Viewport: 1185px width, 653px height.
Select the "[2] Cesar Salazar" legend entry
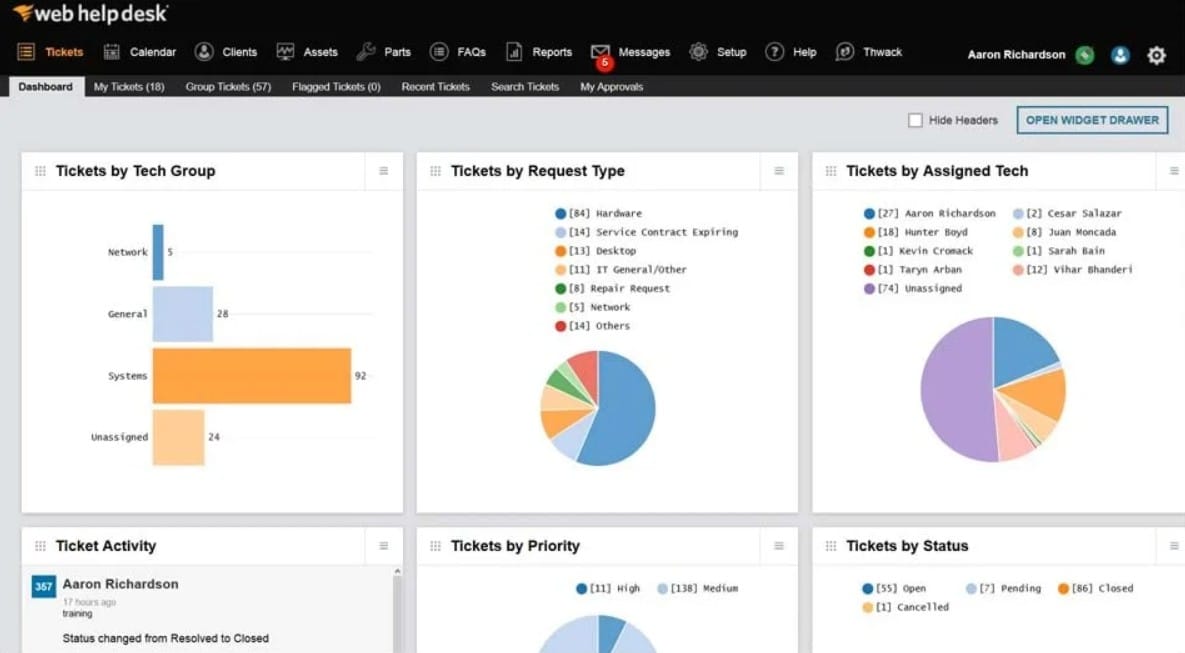point(1067,213)
